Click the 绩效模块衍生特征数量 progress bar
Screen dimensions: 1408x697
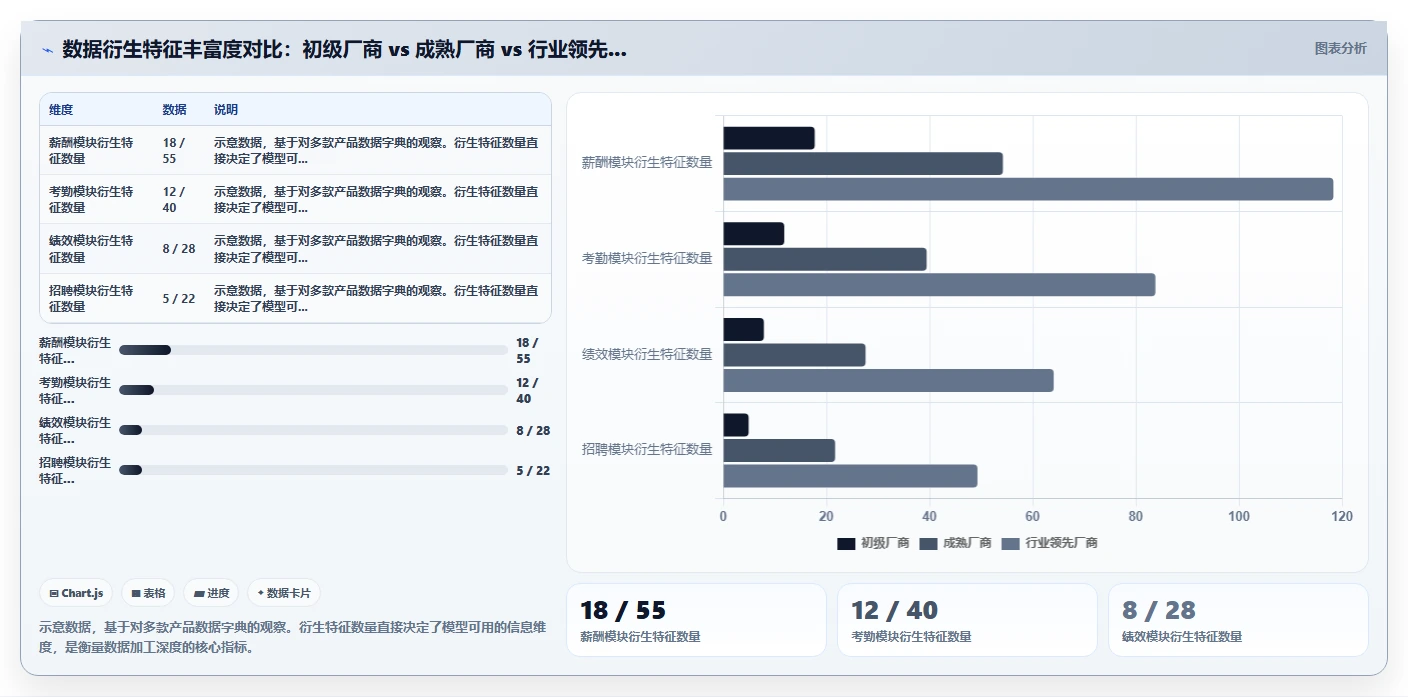313,430
